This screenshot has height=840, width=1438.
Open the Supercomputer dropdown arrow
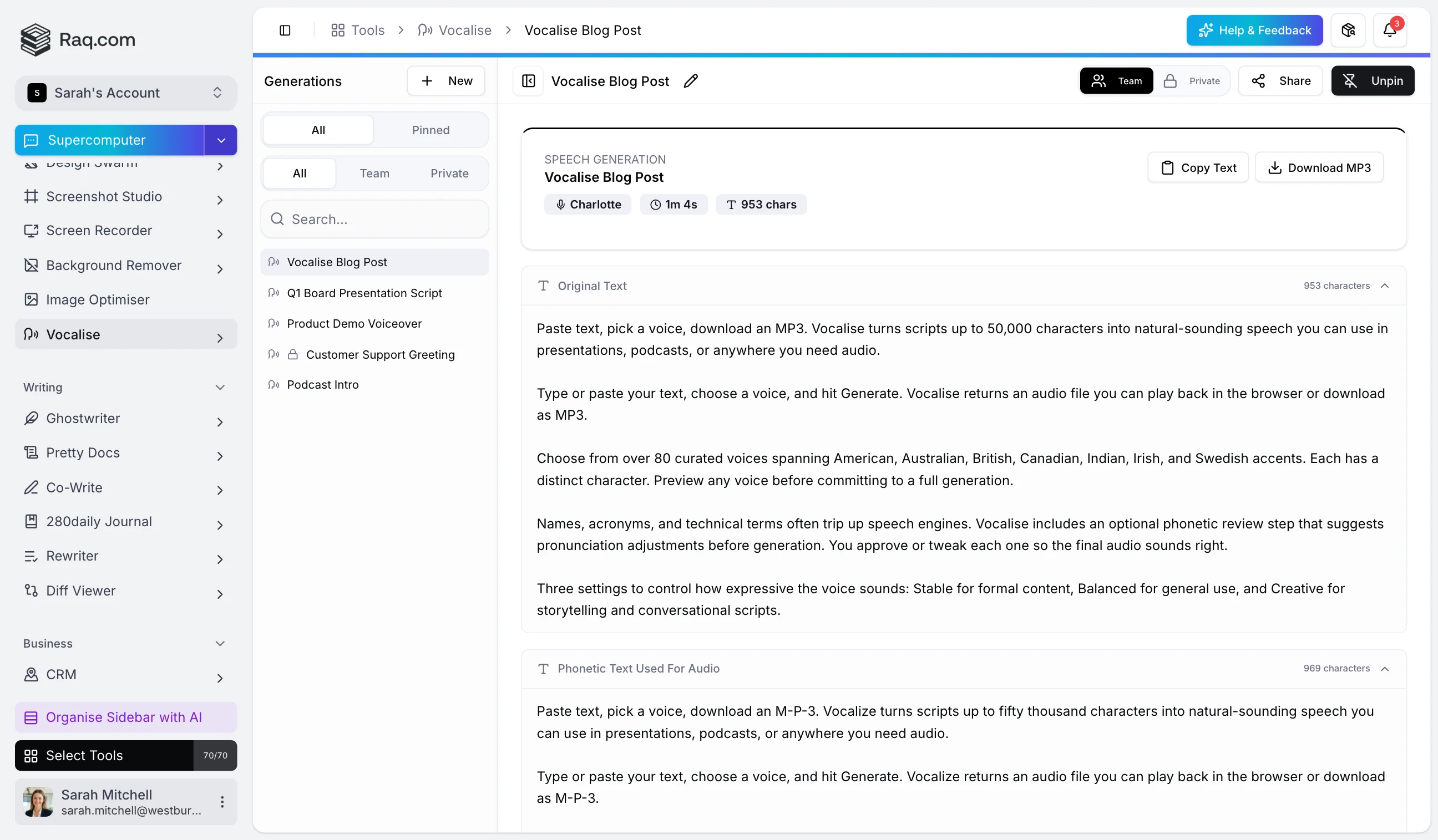pos(221,140)
